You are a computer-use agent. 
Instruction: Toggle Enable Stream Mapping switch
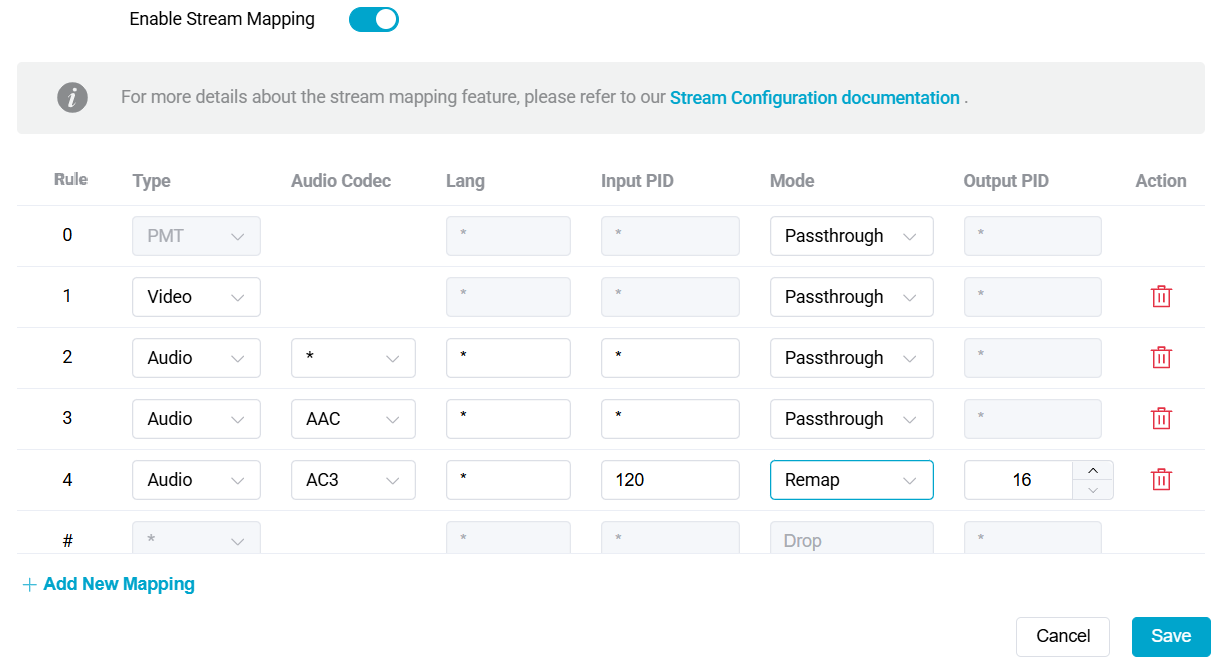click(x=374, y=19)
